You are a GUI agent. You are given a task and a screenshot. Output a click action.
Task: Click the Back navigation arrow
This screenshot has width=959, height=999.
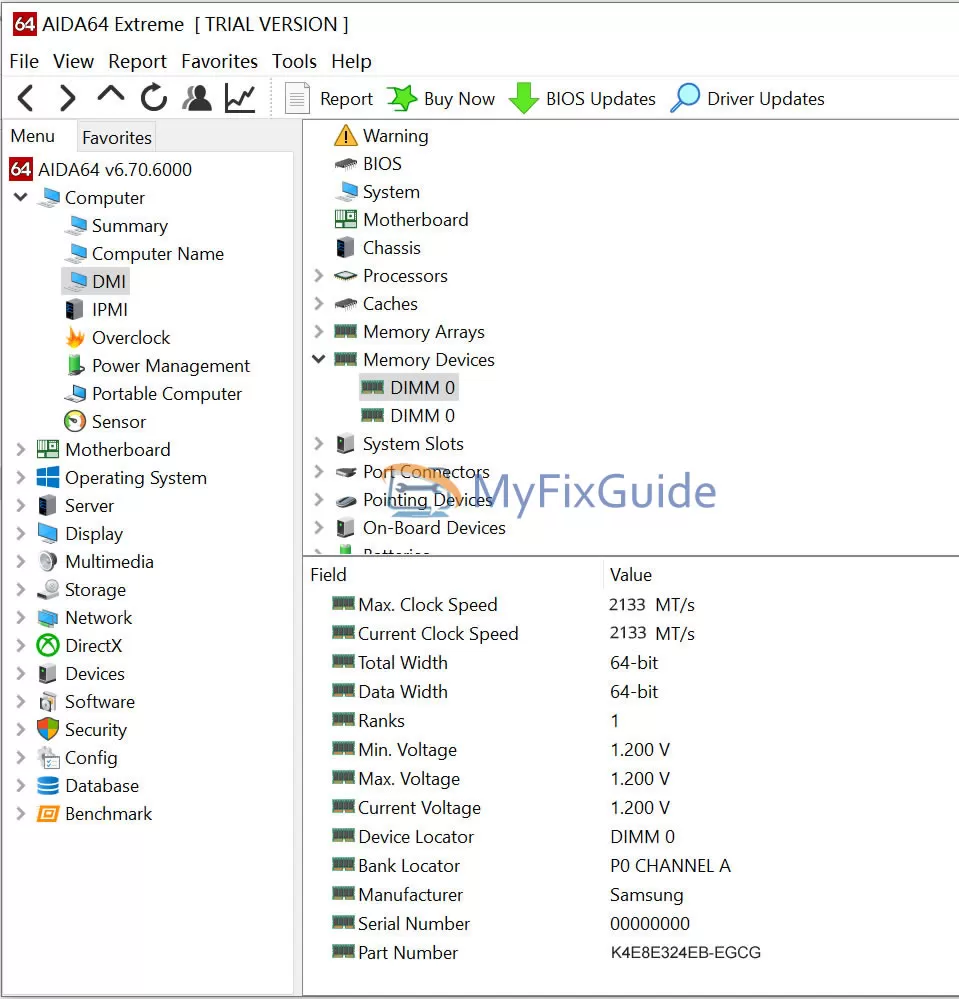[25, 98]
